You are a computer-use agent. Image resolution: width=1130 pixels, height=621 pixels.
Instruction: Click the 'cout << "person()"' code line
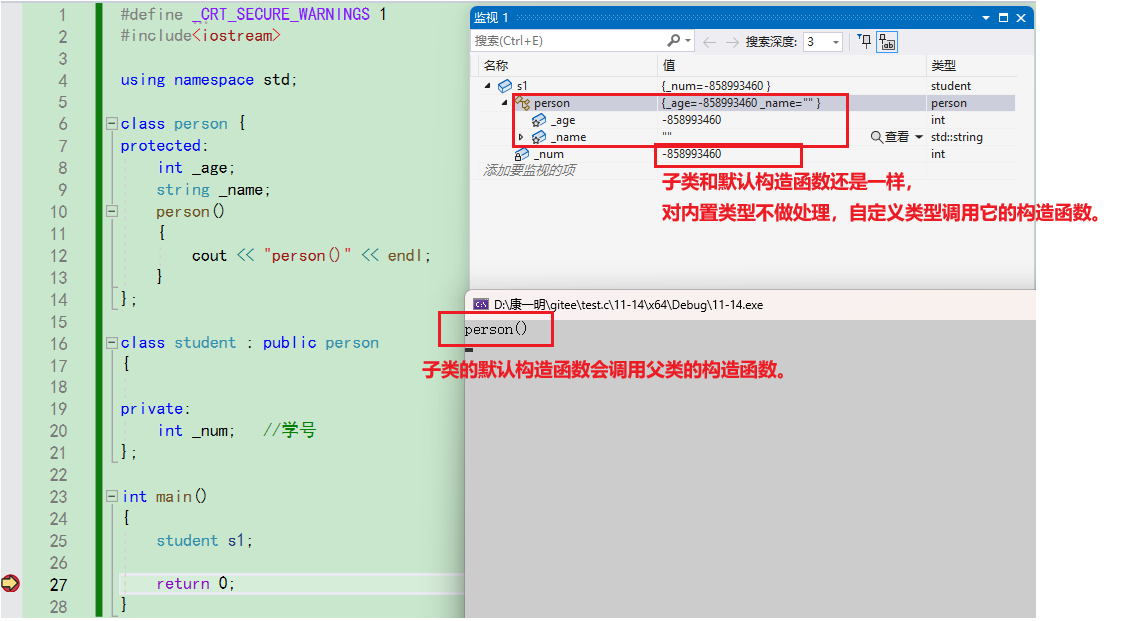coord(311,256)
